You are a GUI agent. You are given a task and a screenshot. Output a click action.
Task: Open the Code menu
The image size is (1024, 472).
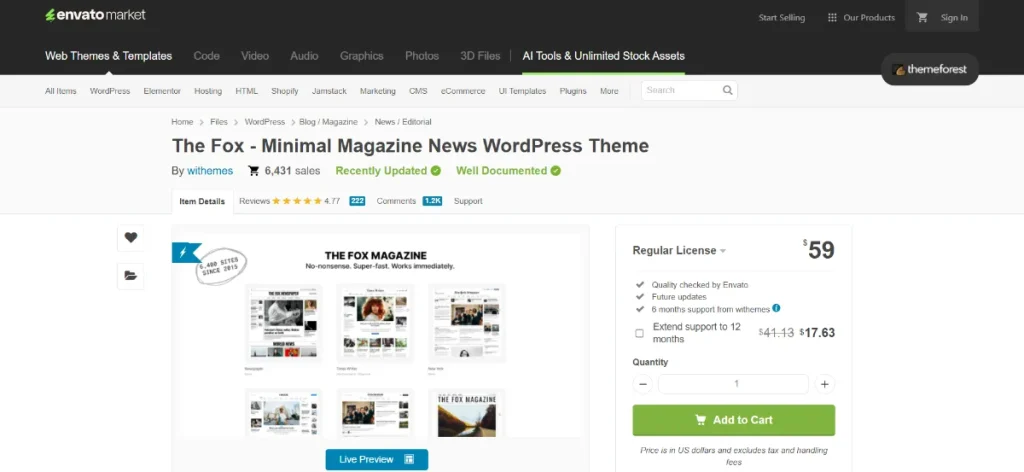click(206, 56)
